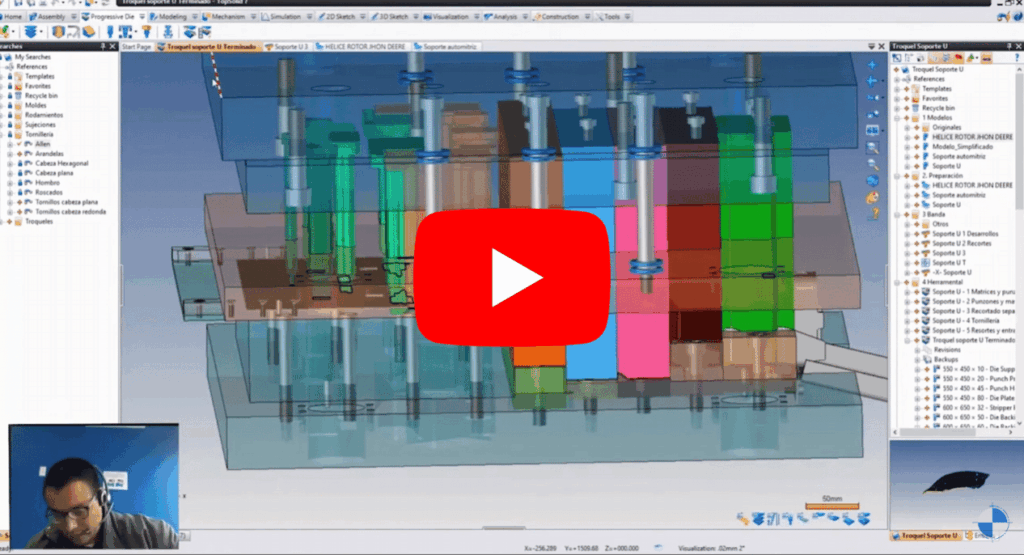1024x555 pixels.
Task: Open the Progressive Die tab dropdown arrow
Action: [142, 17]
